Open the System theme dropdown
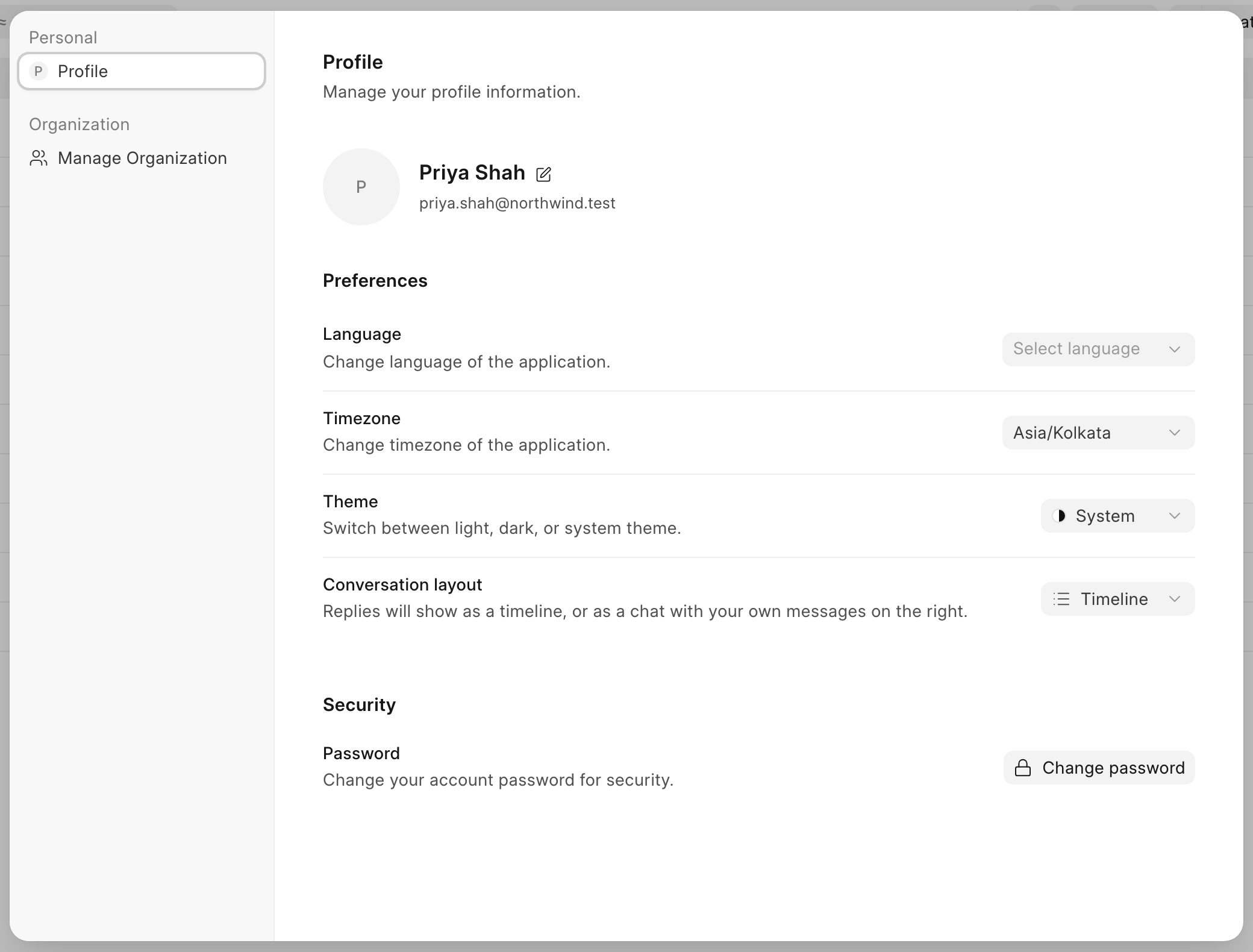Image resolution: width=1253 pixels, height=952 pixels. pyautogui.click(x=1117, y=516)
